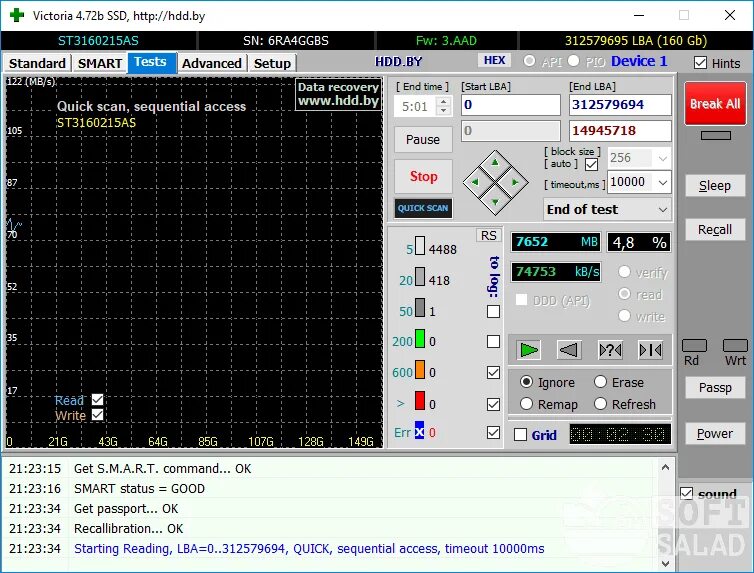Toggle the Read graph checkbox
Image resolution: width=754 pixels, height=573 pixels.
point(98,399)
